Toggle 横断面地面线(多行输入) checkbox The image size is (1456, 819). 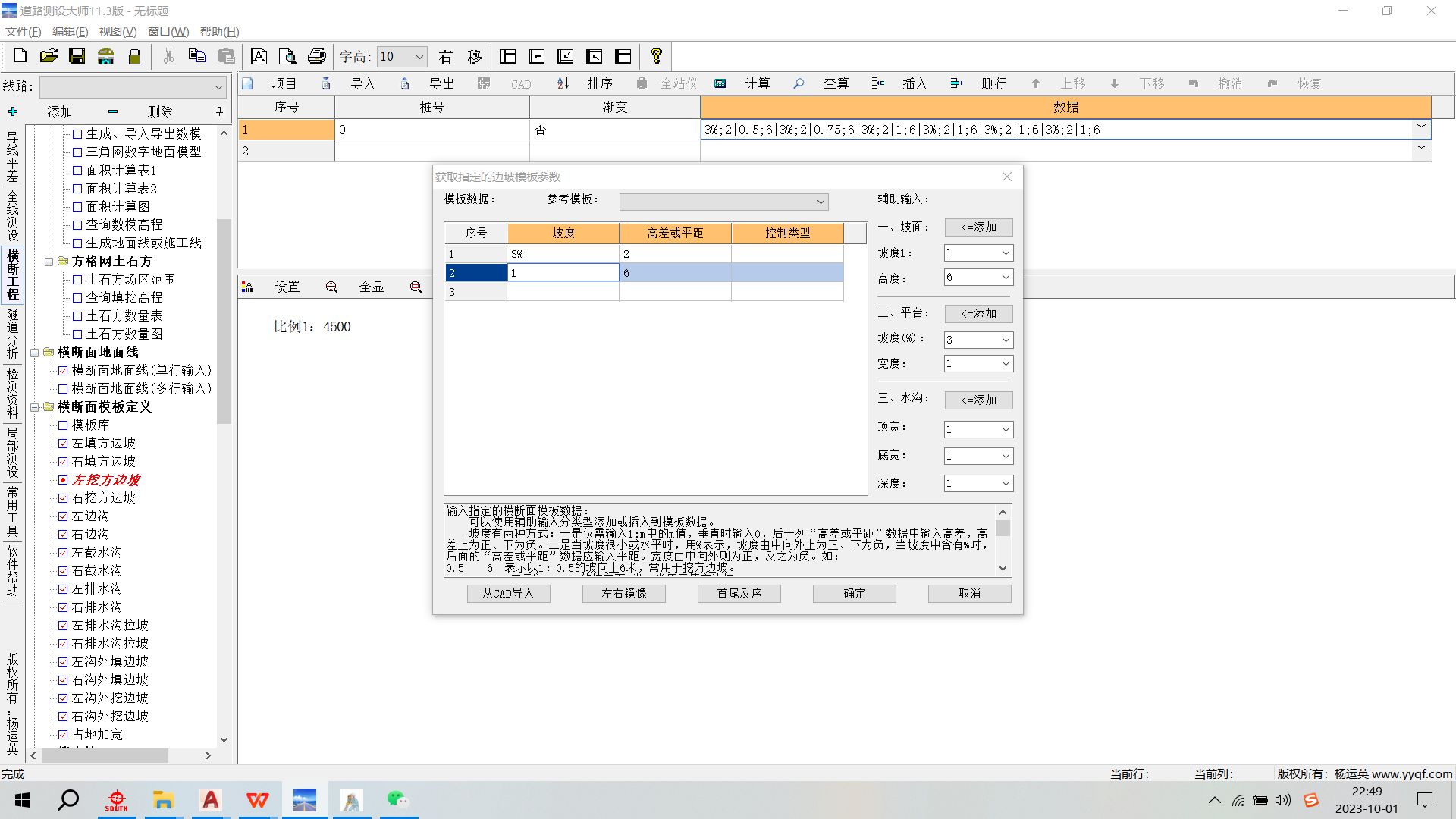pos(63,389)
